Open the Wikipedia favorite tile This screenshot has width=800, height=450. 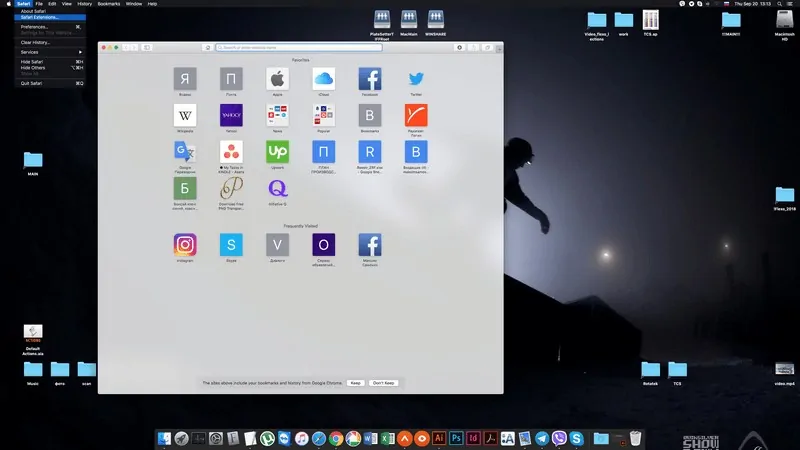pyautogui.click(x=185, y=115)
